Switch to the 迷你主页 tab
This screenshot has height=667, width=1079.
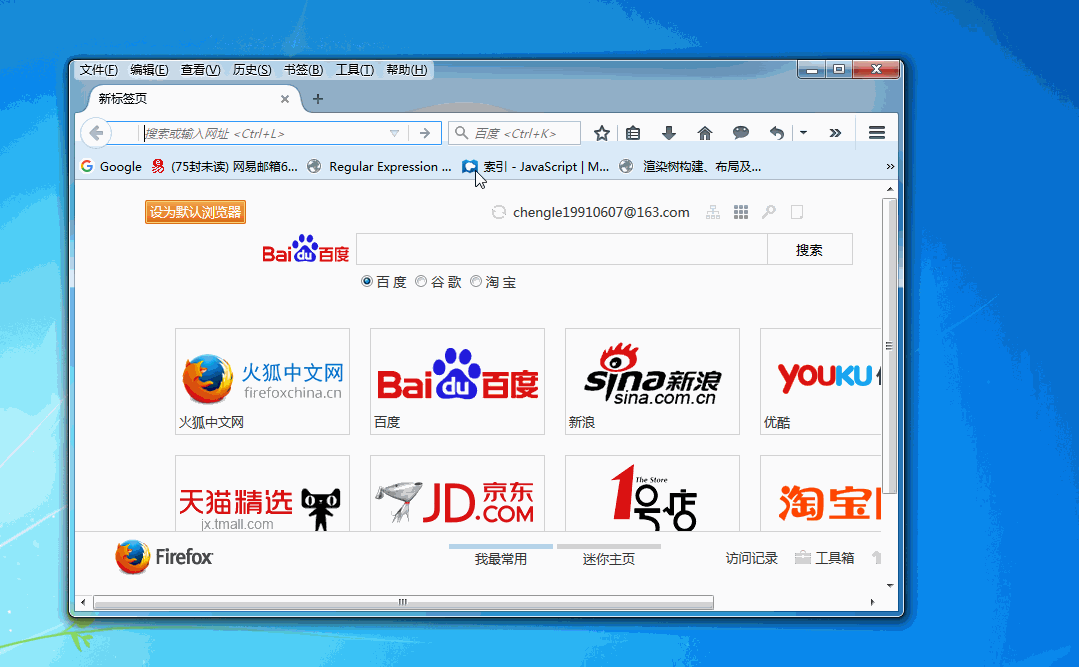pyautogui.click(x=608, y=558)
